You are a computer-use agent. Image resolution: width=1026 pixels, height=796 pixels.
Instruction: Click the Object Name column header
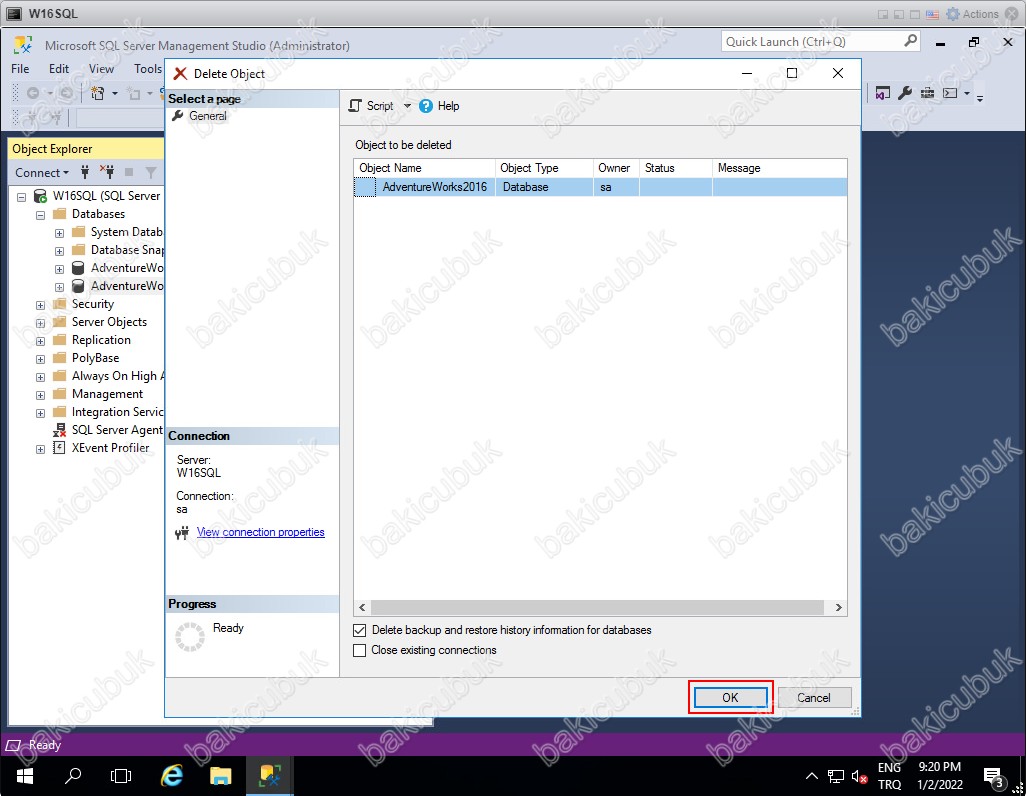(x=424, y=168)
